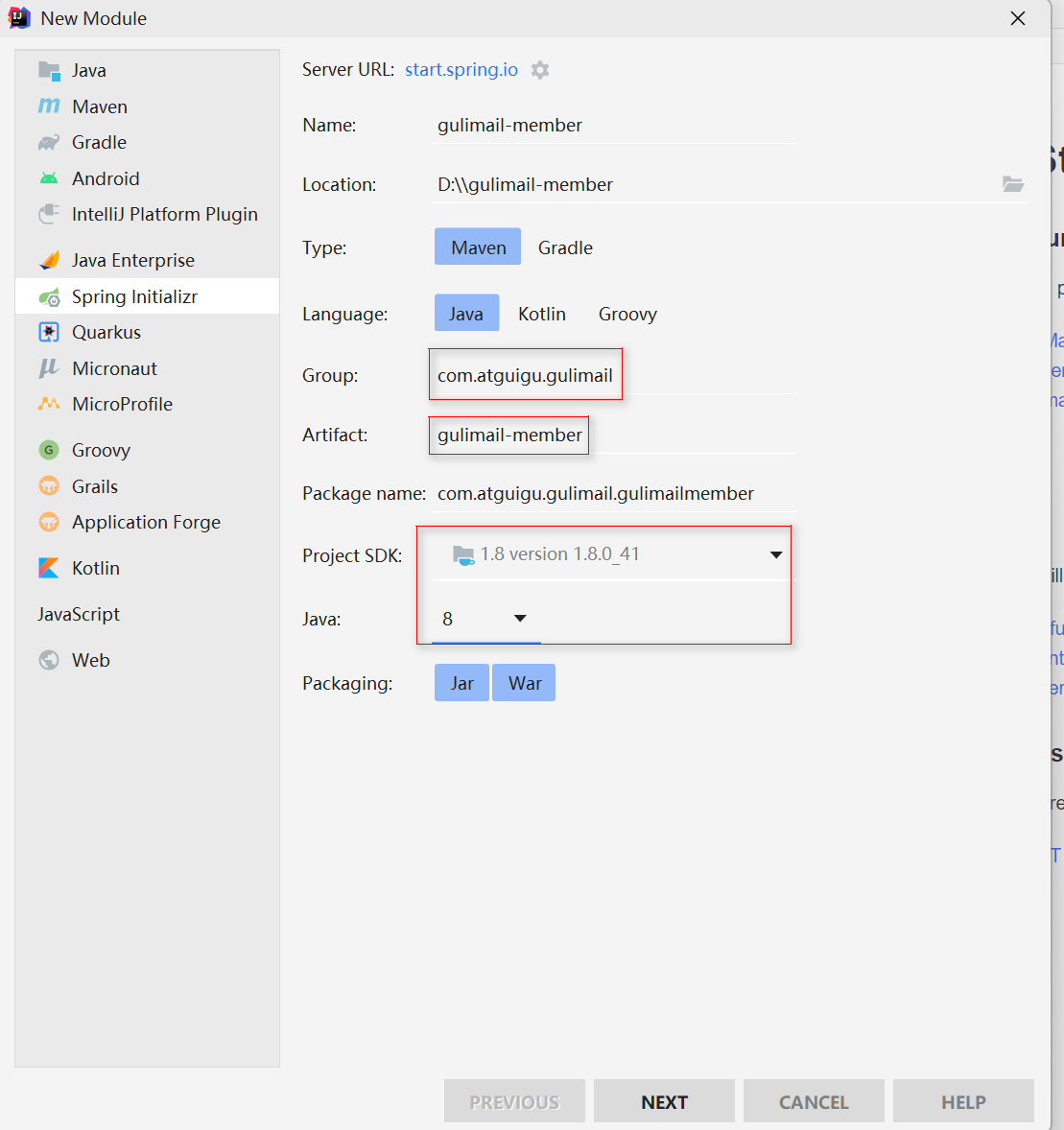Screen dimensions: 1064x1130
Task: Click the CANCEL button
Action: tap(814, 1101)
